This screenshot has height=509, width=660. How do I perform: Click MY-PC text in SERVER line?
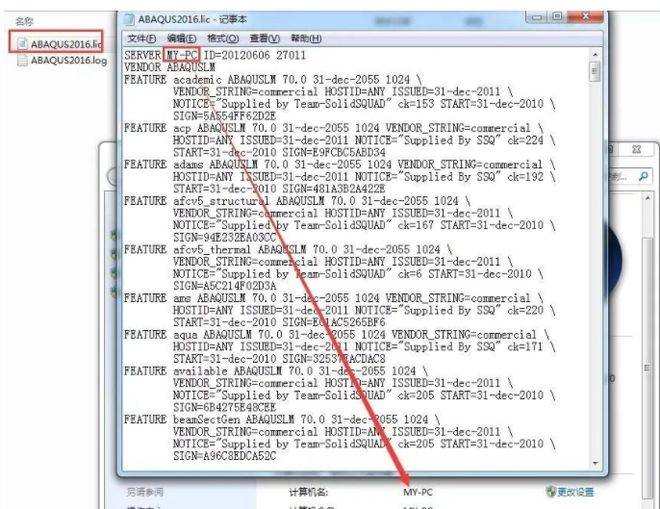(x=182, y=55)
